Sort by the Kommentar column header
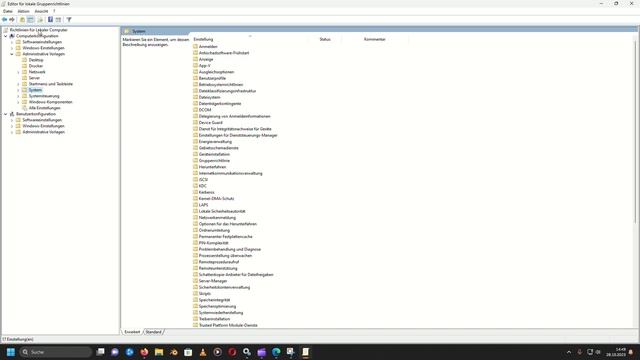Image resolution: width=640 pixels, height=360 pixels. [375, 40]
